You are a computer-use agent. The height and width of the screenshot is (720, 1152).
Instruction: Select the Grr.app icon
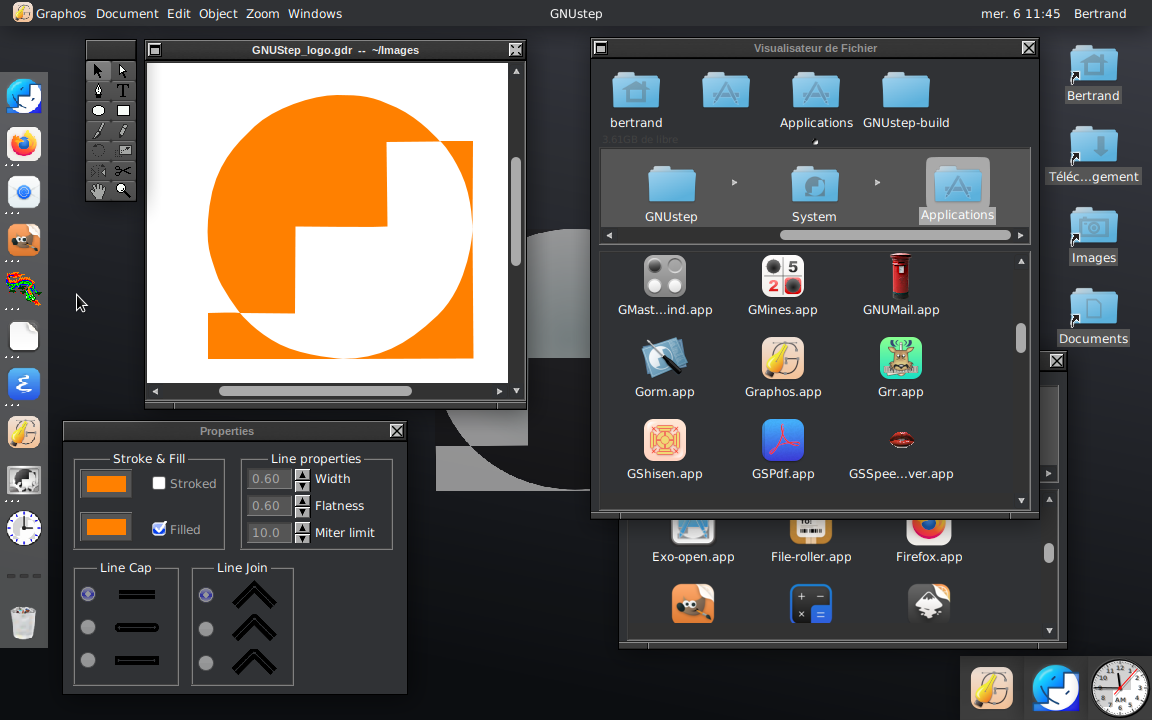point(901,359)
